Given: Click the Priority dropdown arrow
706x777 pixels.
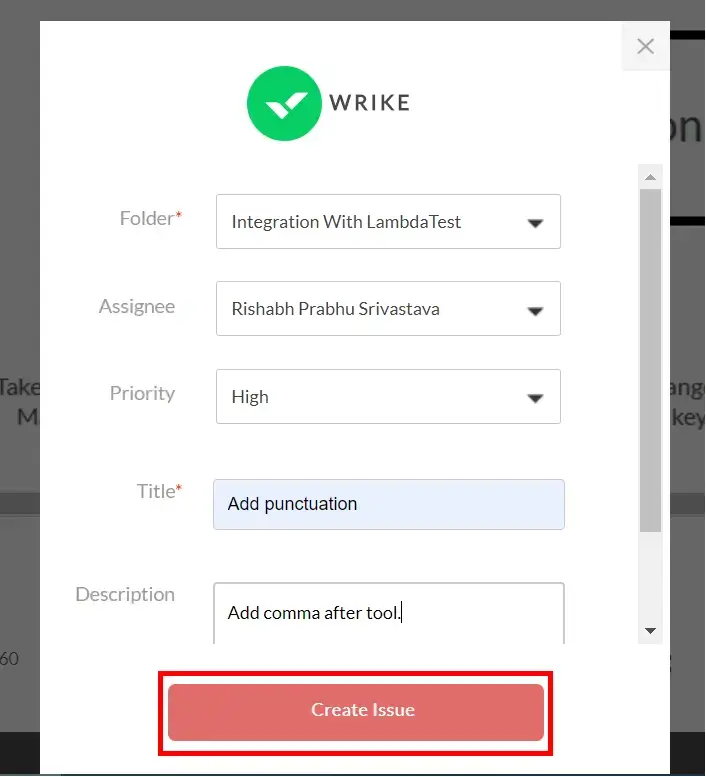Looking at the screenshot, I should click(x=535, y=398).
